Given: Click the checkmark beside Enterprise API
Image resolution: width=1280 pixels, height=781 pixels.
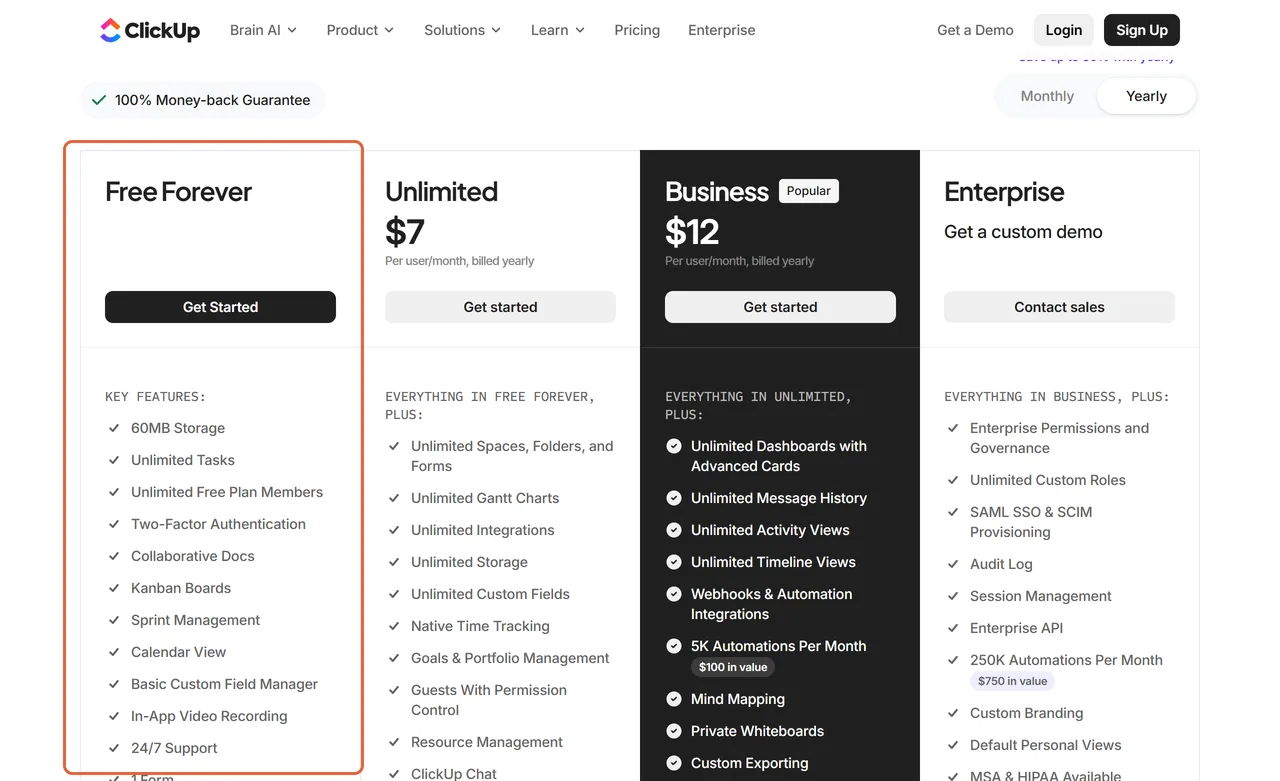Looking at the screenshot, I should 953,628.
